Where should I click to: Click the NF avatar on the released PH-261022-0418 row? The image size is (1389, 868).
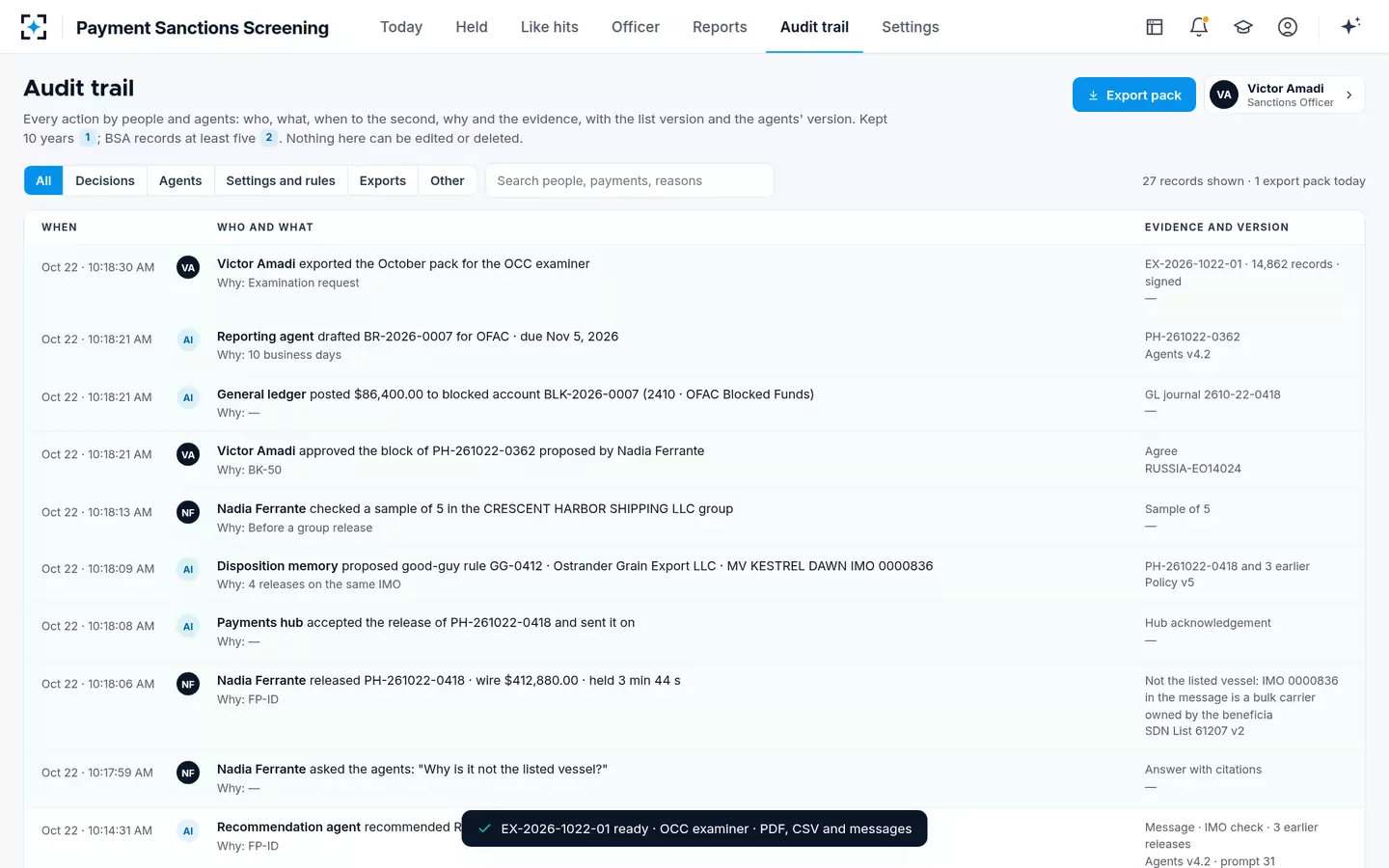point(188,684)
